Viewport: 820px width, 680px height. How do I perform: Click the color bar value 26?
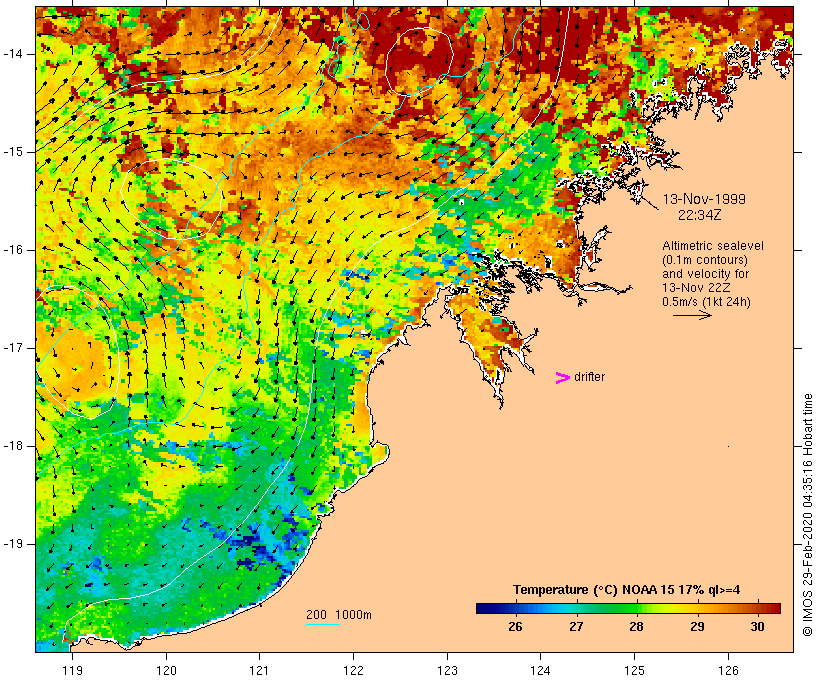coord(515,627)
